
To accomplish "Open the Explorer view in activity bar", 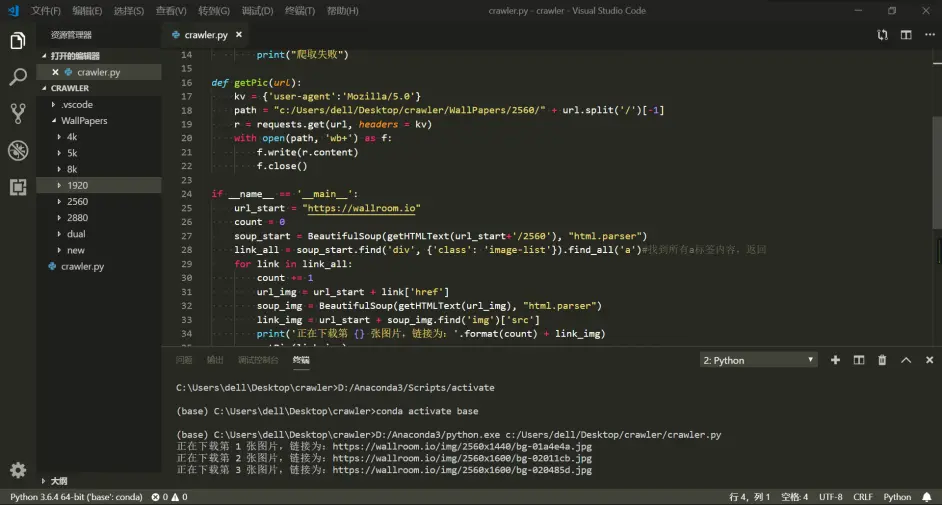I will click(18, 41).
